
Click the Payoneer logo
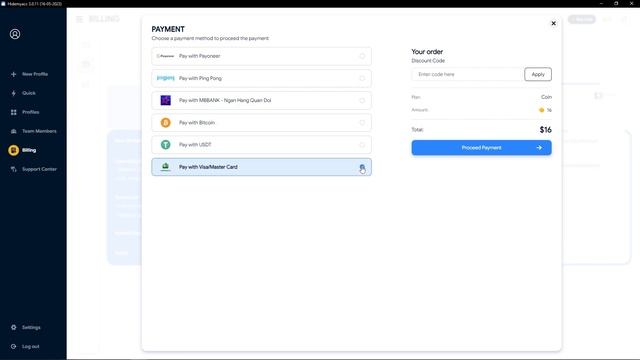165,56
